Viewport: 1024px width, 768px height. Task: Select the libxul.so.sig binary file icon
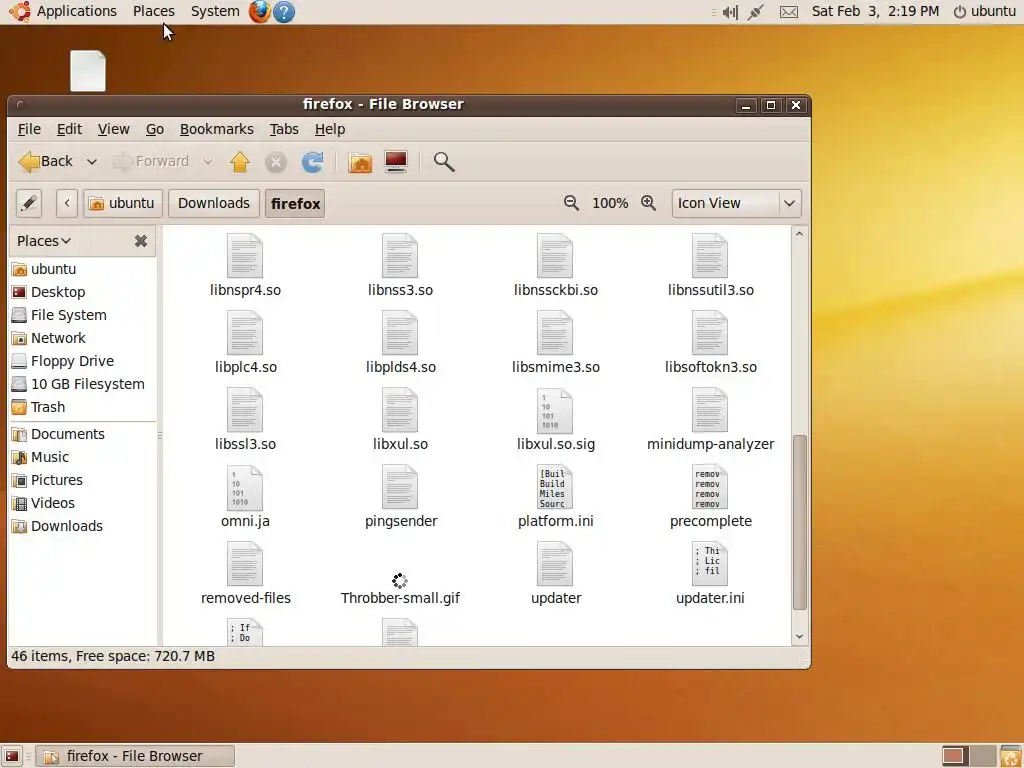(555, 410)
